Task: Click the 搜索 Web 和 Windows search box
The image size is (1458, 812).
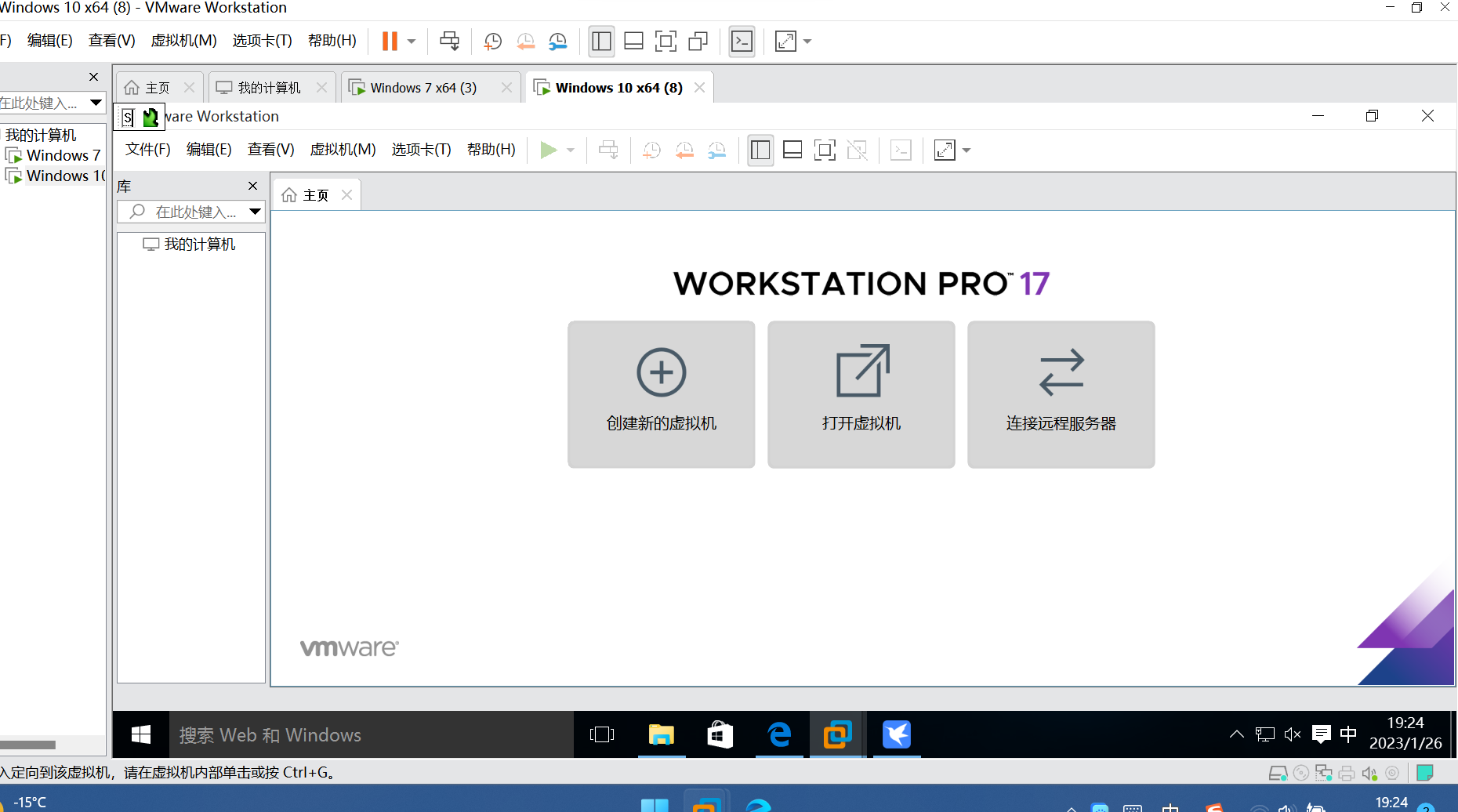Action: [x=372, y=734]
